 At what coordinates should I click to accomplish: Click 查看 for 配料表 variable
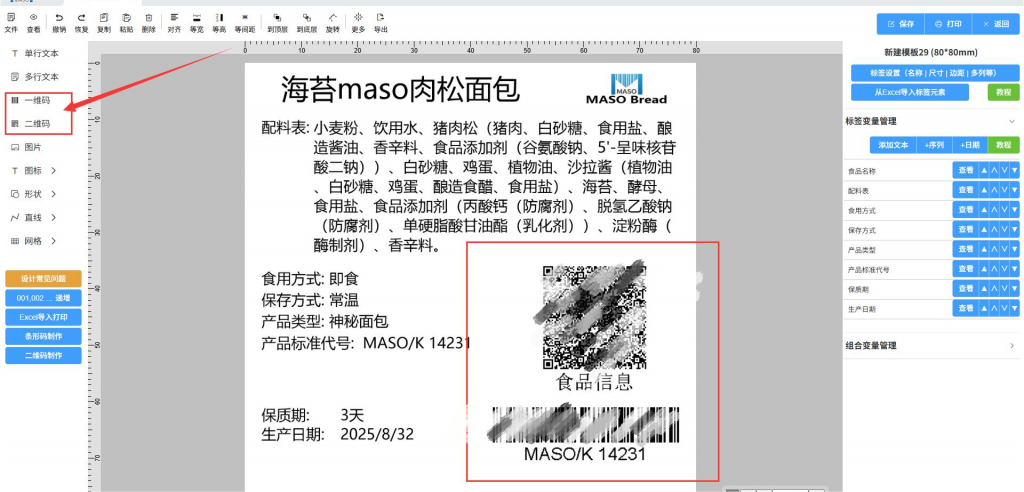click(965, 190)
